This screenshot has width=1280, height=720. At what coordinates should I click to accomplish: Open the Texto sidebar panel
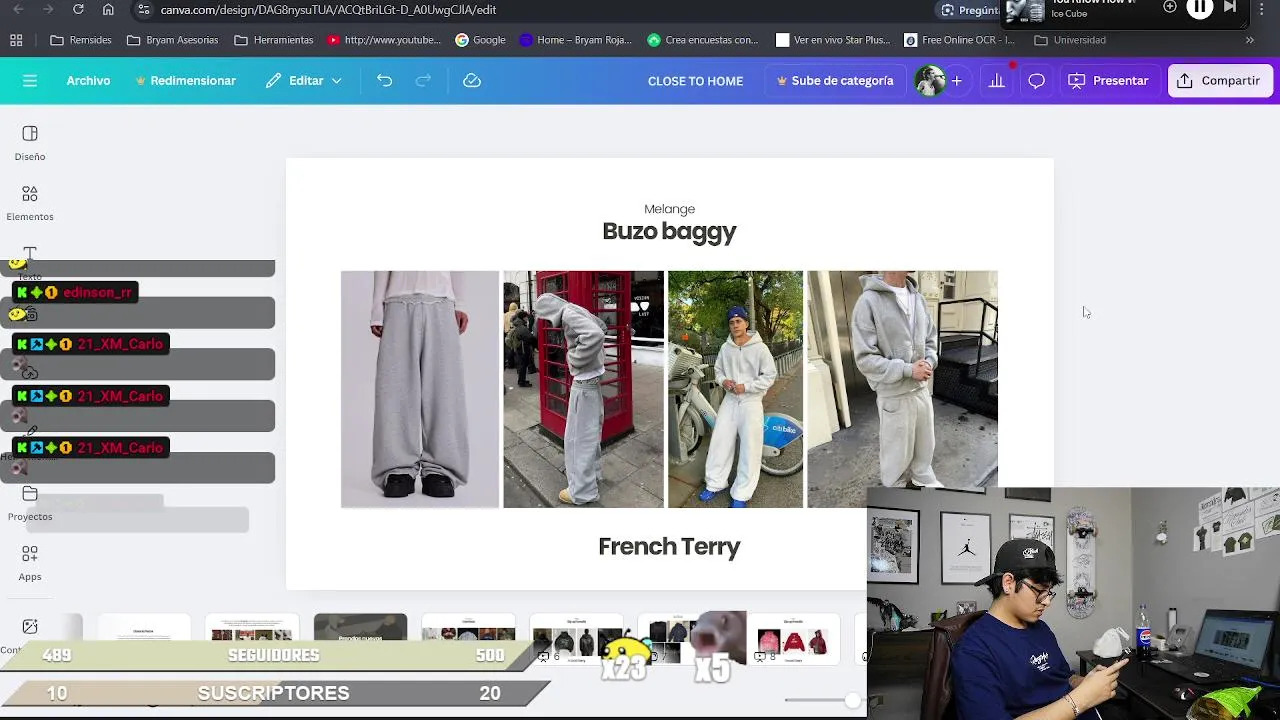pyautogui.click(x=30, y=263)
